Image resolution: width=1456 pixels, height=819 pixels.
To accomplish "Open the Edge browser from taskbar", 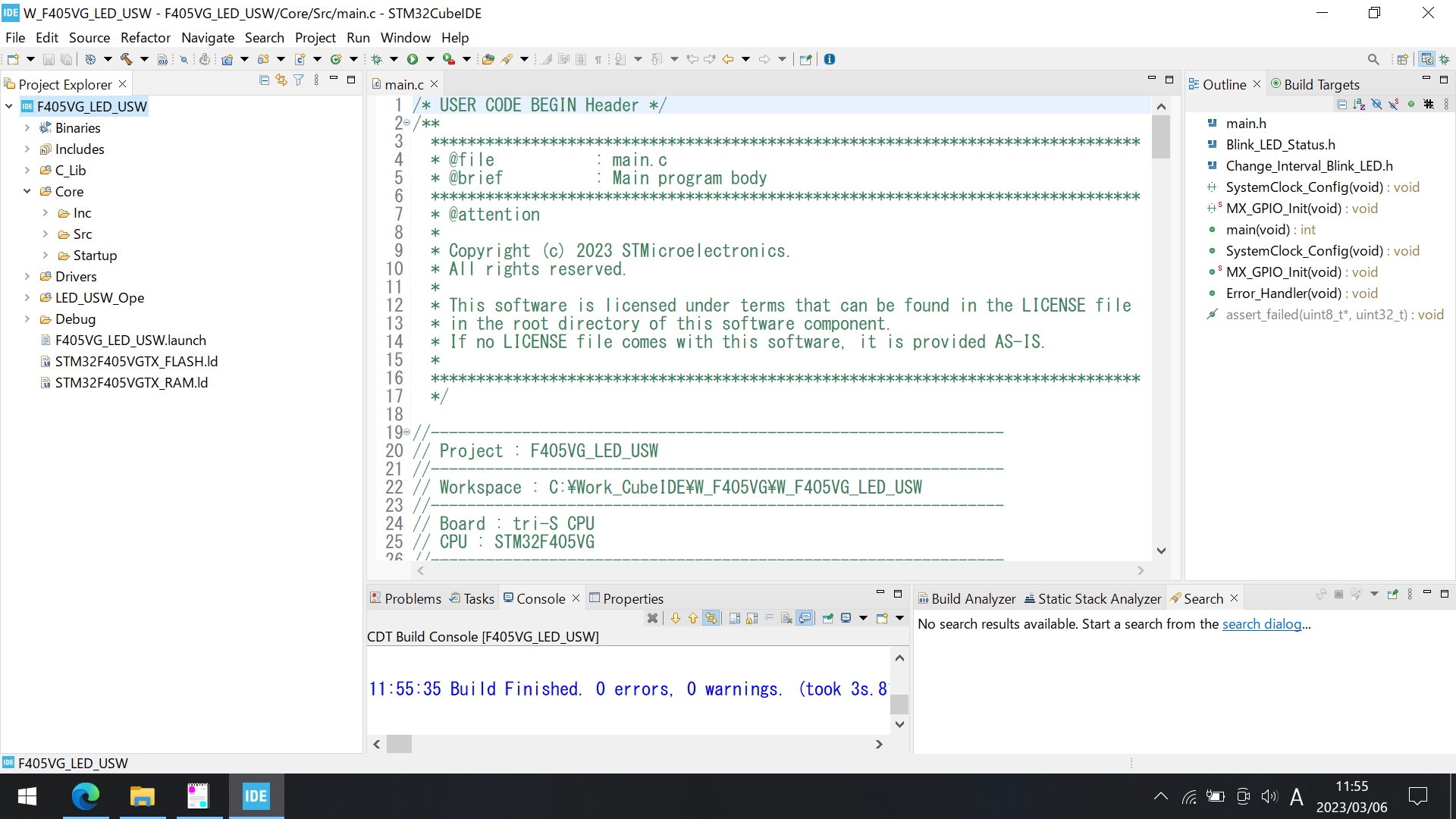I will [85, 796].
